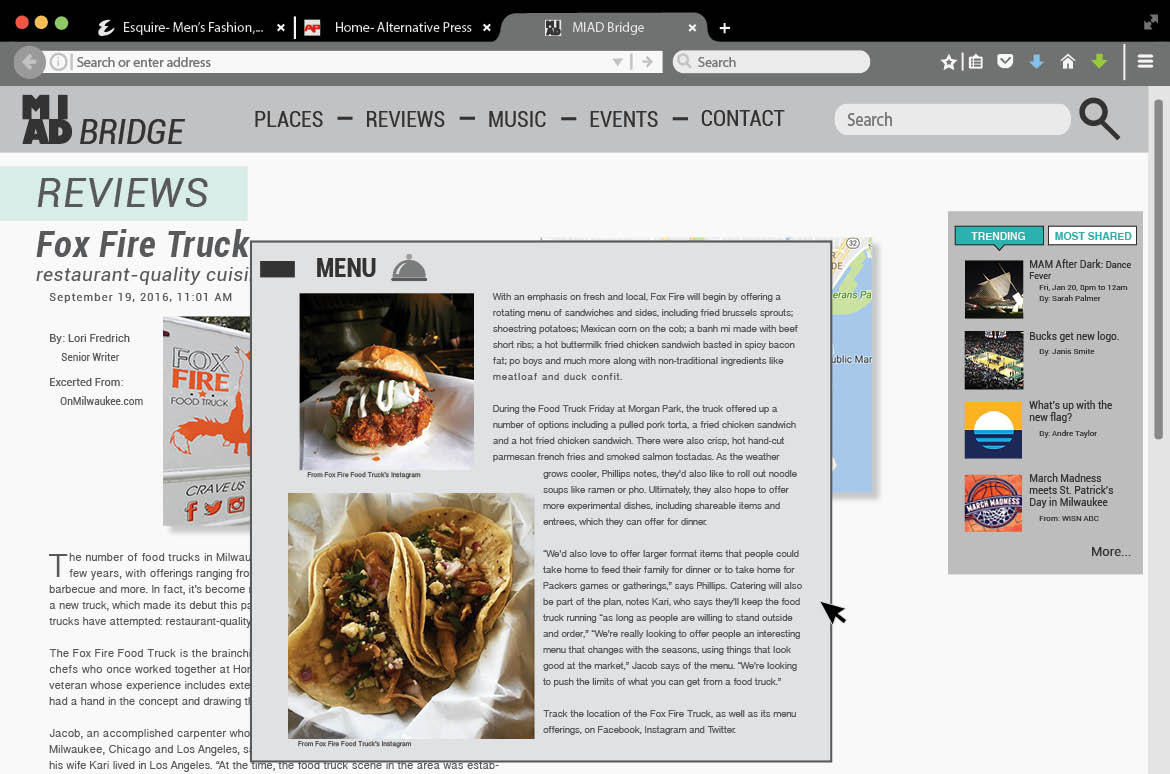Open the What's up with the new flag article
This screenshot has height=774, width=1170.
click(x=1071, y=411)
